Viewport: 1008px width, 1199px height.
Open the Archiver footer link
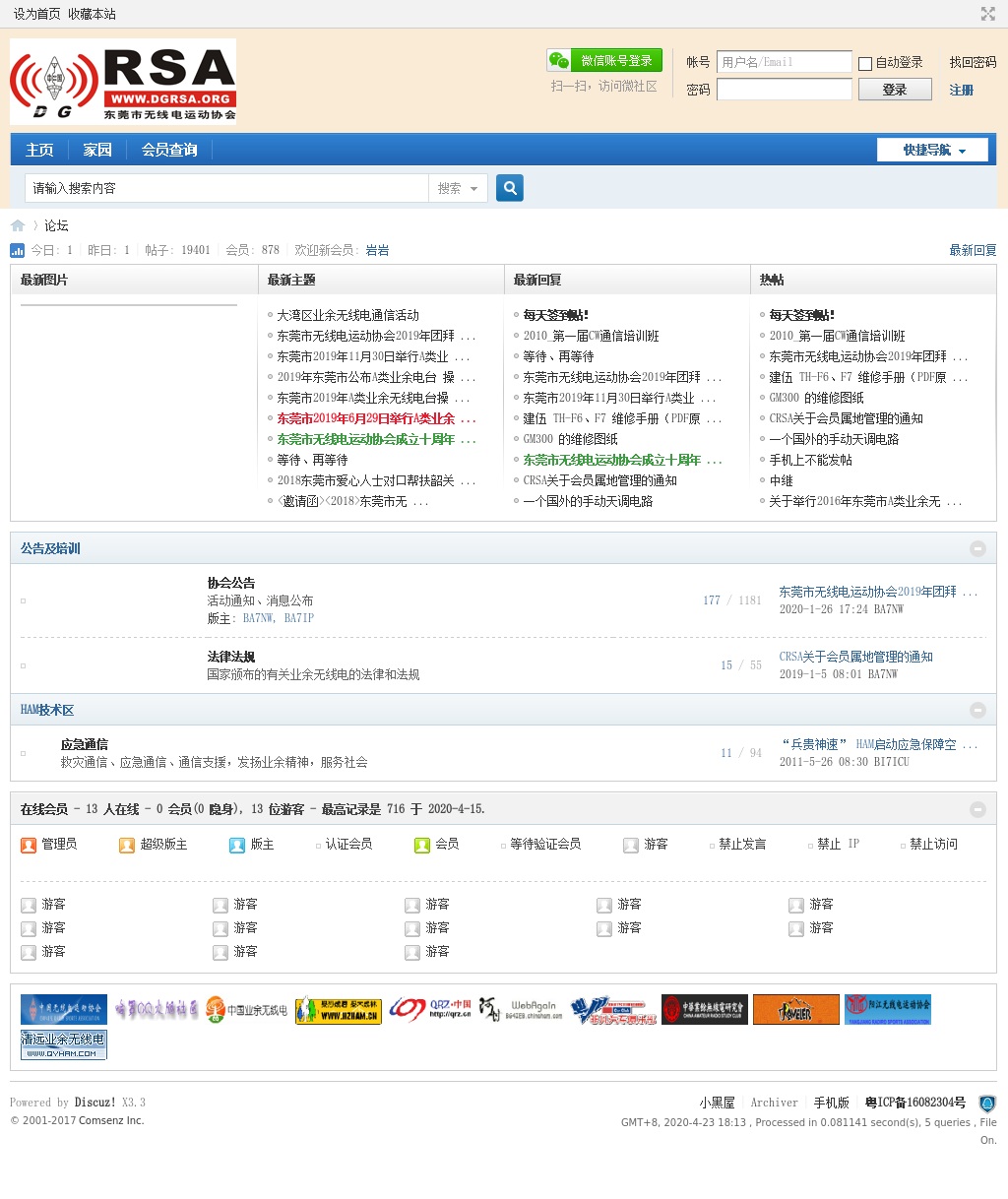(774, 1103)
